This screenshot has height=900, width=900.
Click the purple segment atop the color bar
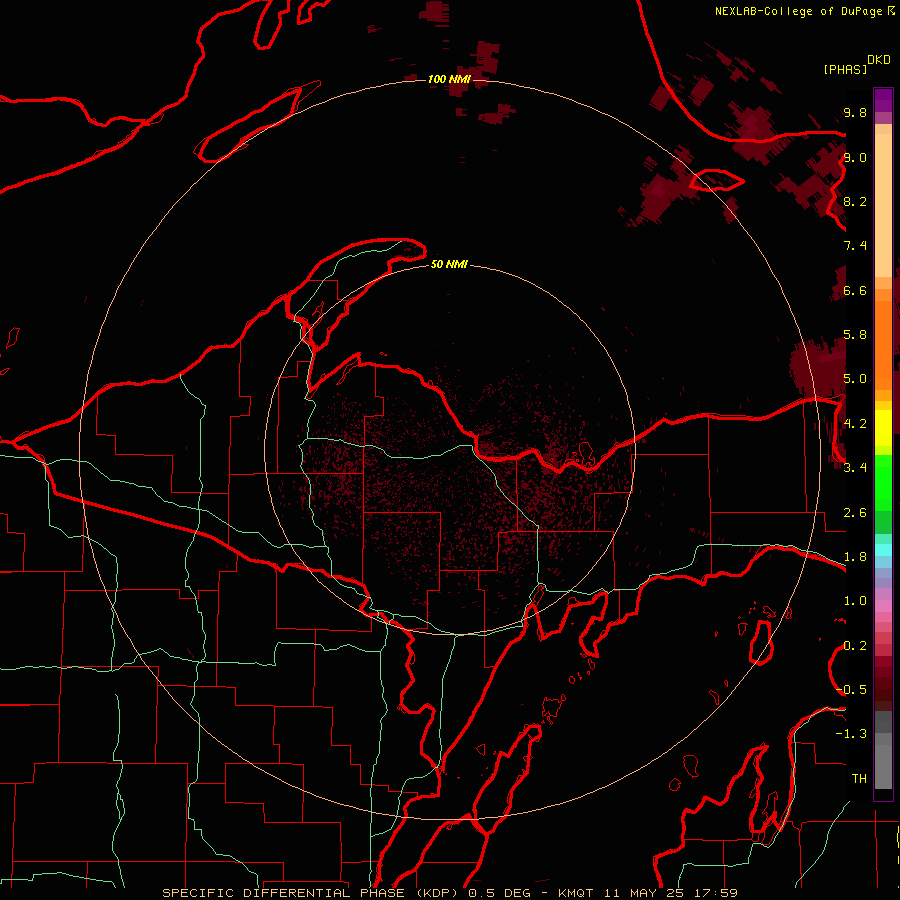(x=883, y=100)
